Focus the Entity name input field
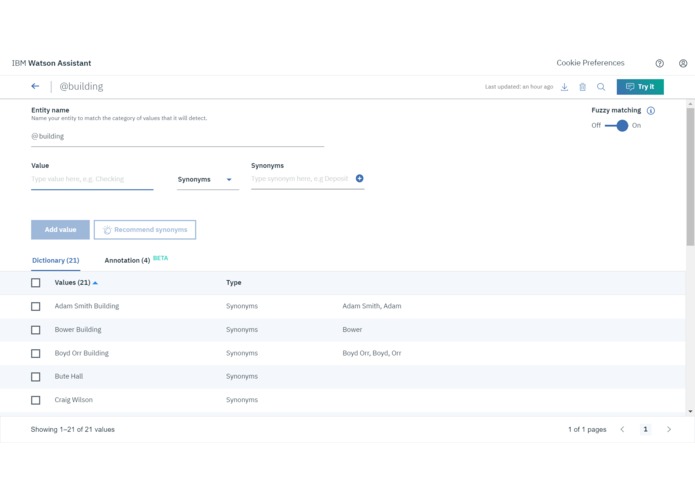This screenshot has height=494, width=695. click(x=177, y=136)
